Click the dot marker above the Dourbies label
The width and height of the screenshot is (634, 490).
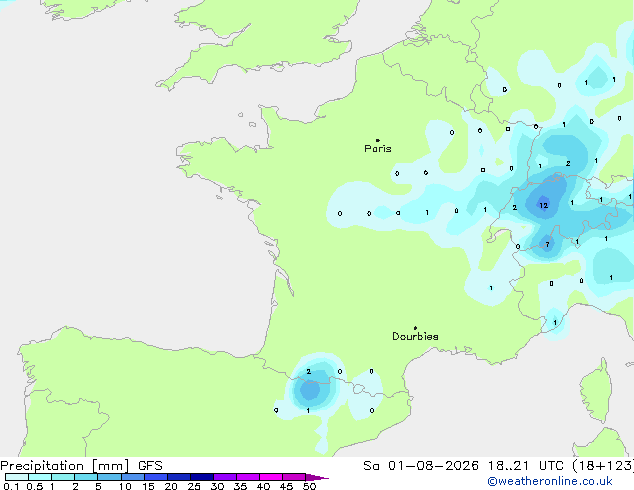[x=415, y=328]
